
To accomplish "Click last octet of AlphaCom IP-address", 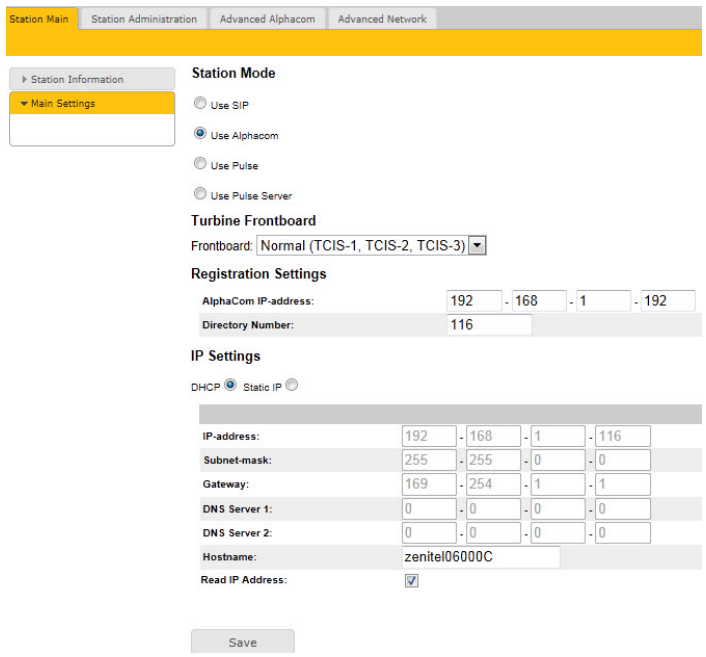I will pyautogui.click(x=667, y=301).
